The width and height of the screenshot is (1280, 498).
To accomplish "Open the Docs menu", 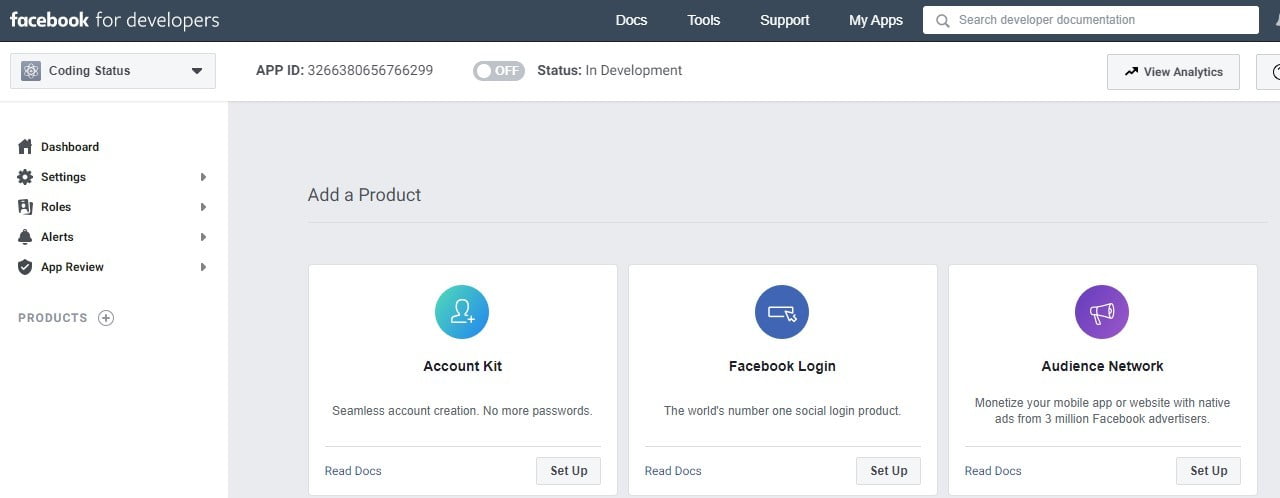I will click(631, 20).
